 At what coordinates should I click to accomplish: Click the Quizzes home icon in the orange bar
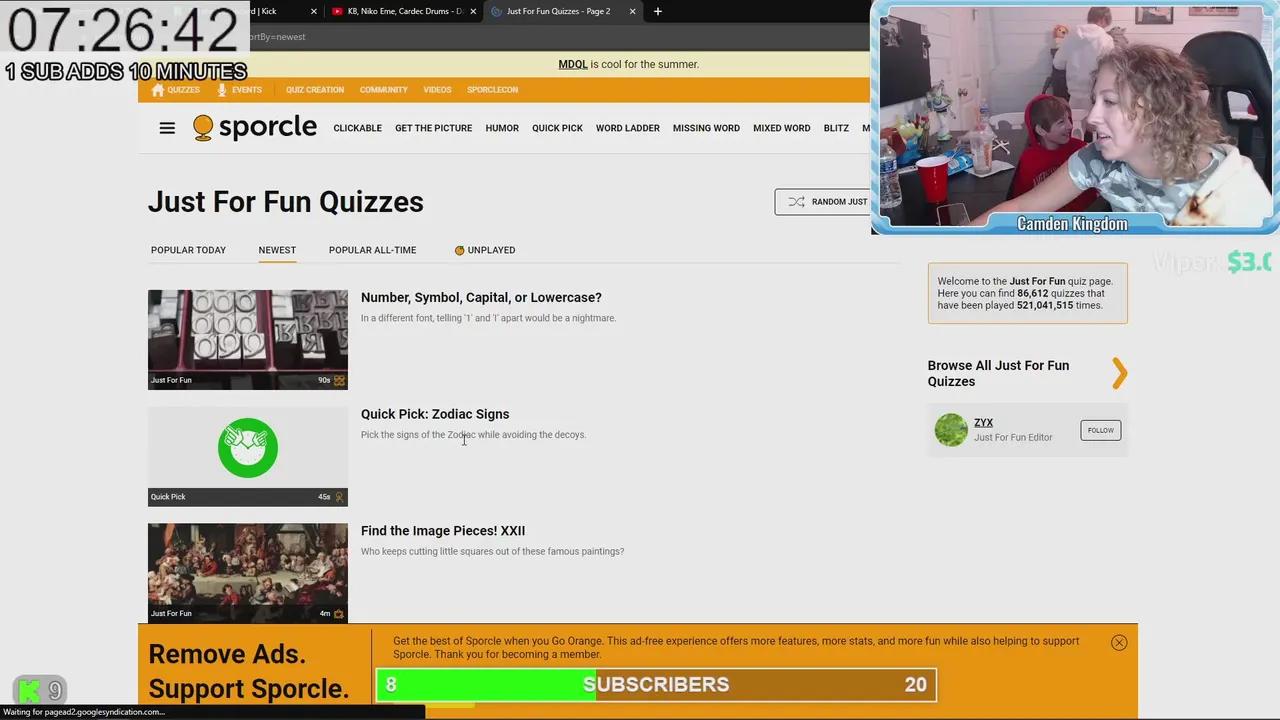[158, 90]
